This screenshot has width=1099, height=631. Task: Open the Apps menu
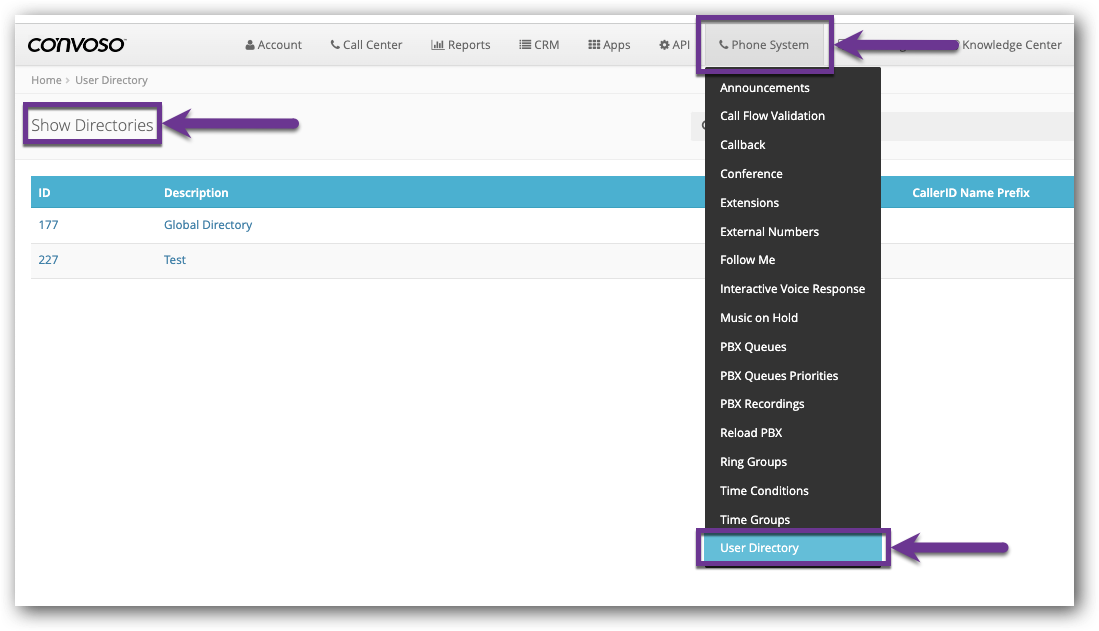pos(609,45)
